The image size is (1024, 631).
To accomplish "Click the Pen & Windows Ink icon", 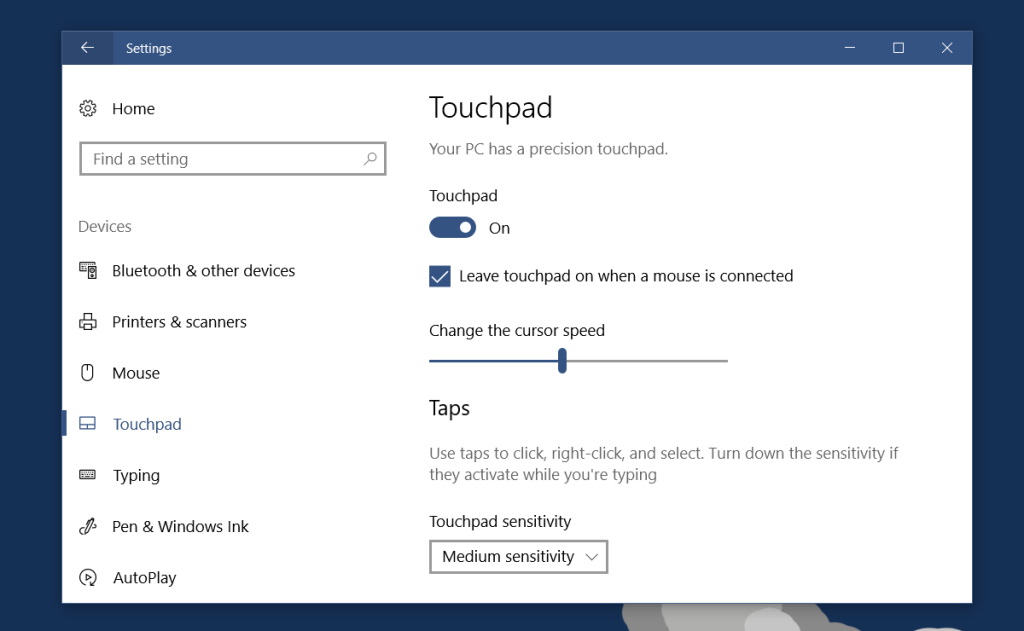I will (x=89, y=526).
